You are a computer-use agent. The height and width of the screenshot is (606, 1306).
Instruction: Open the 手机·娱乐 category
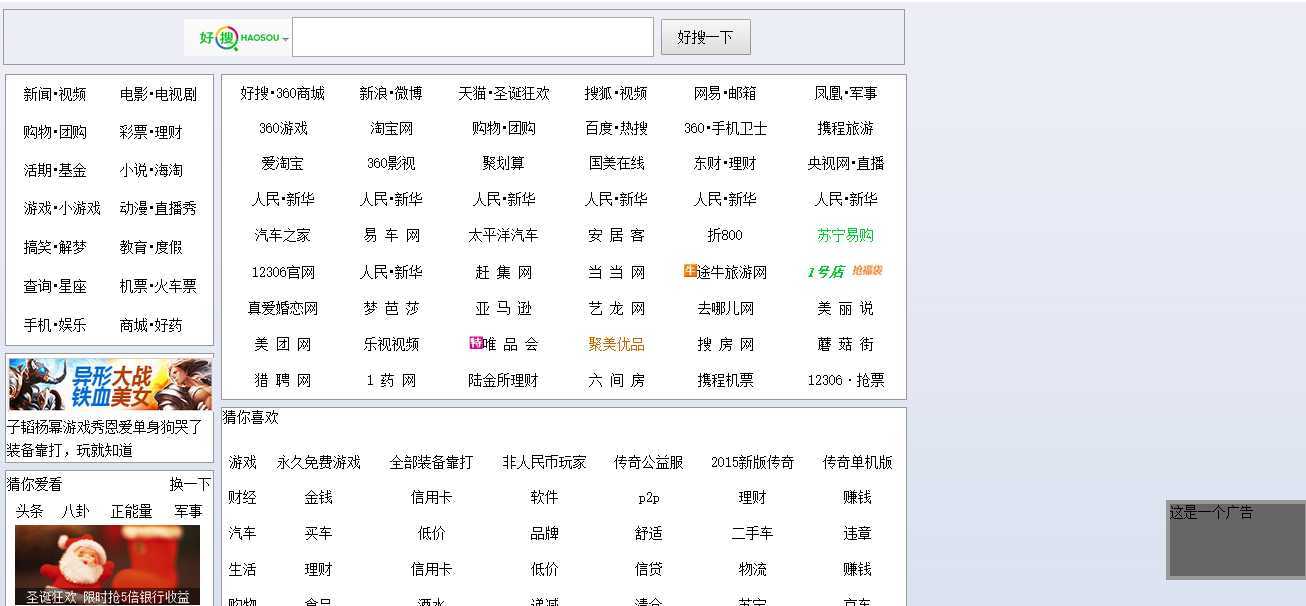(x=55, y=325)
